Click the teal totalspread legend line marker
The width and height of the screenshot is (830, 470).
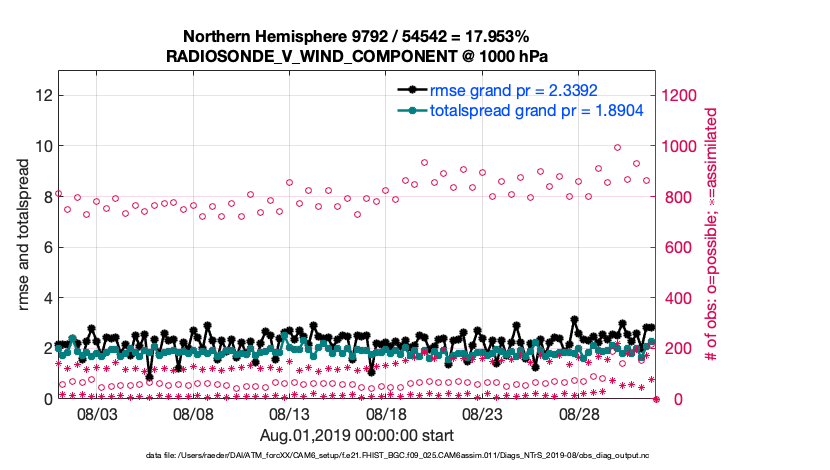pos(411,110)
